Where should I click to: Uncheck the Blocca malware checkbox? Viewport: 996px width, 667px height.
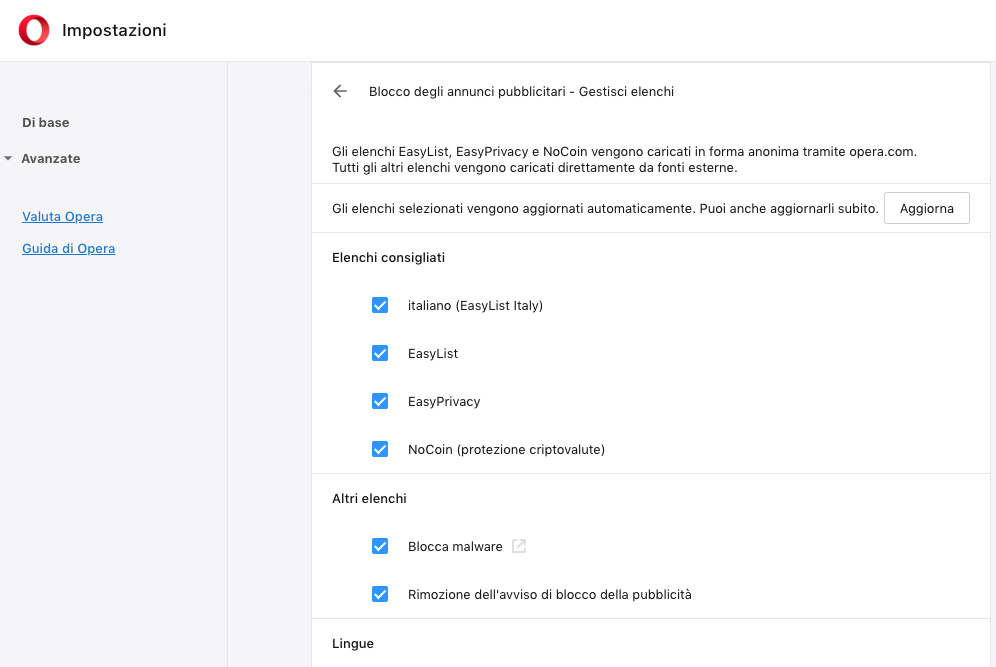[380, 546]
